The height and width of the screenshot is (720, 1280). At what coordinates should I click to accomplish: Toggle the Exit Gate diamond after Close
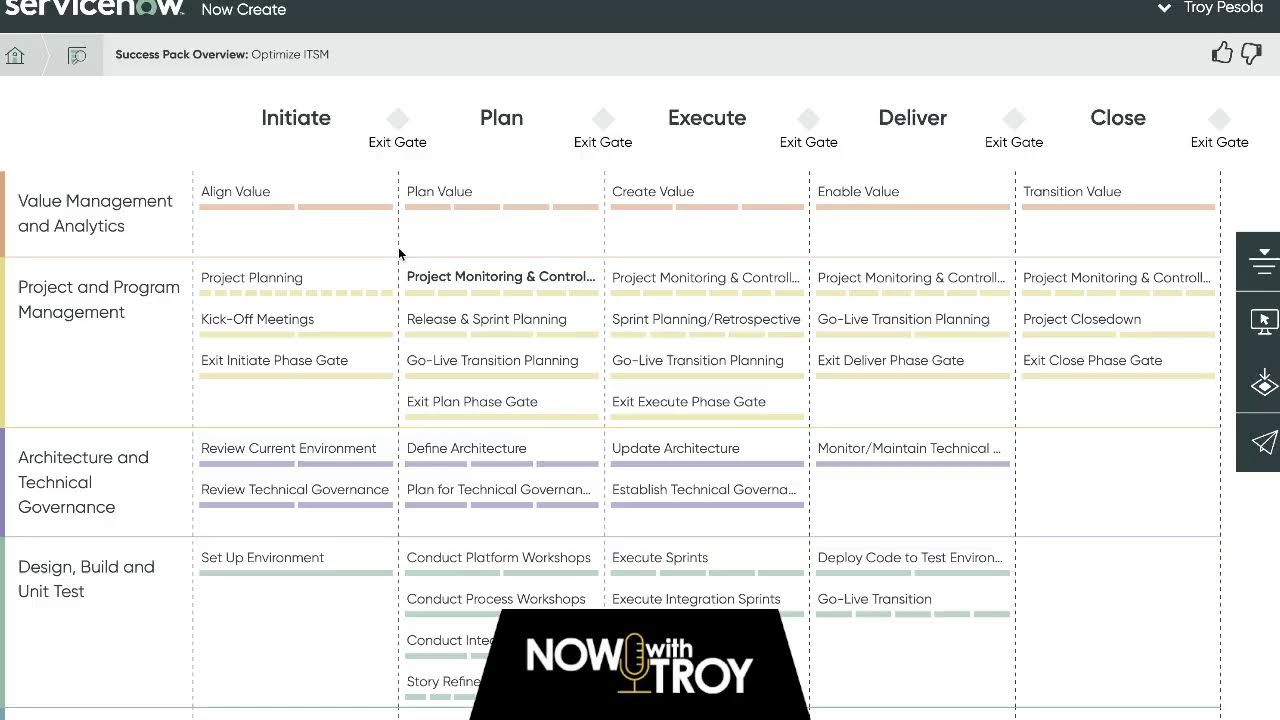(1219, 117)
